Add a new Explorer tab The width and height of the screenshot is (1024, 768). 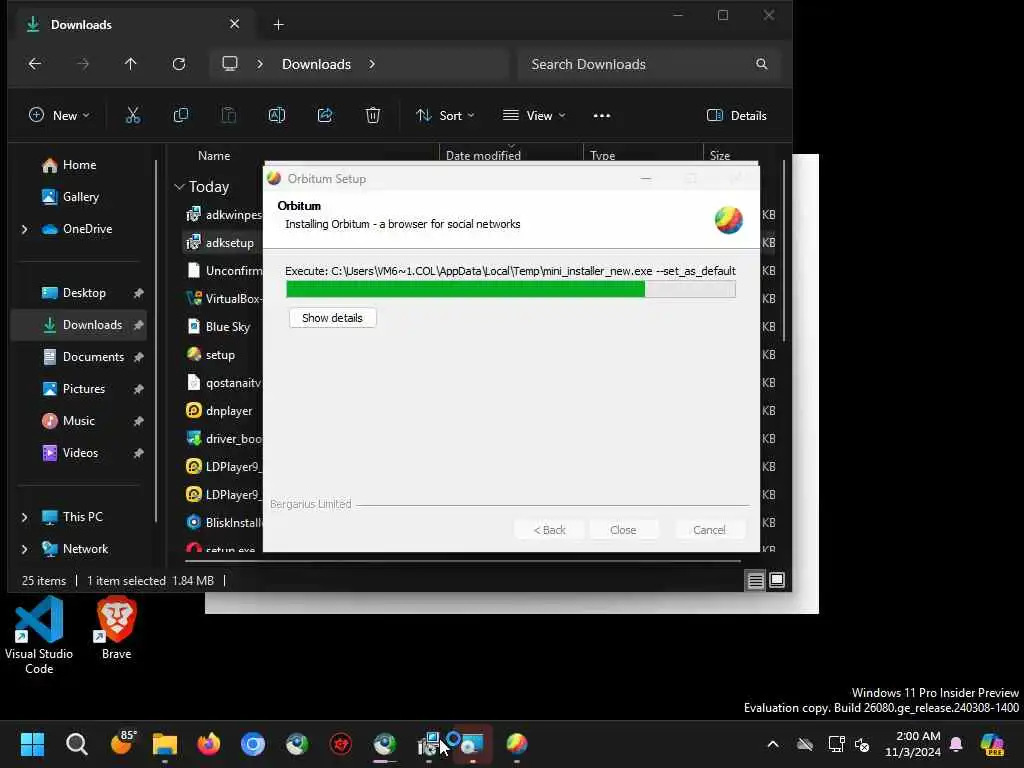[x=278, y=25]
